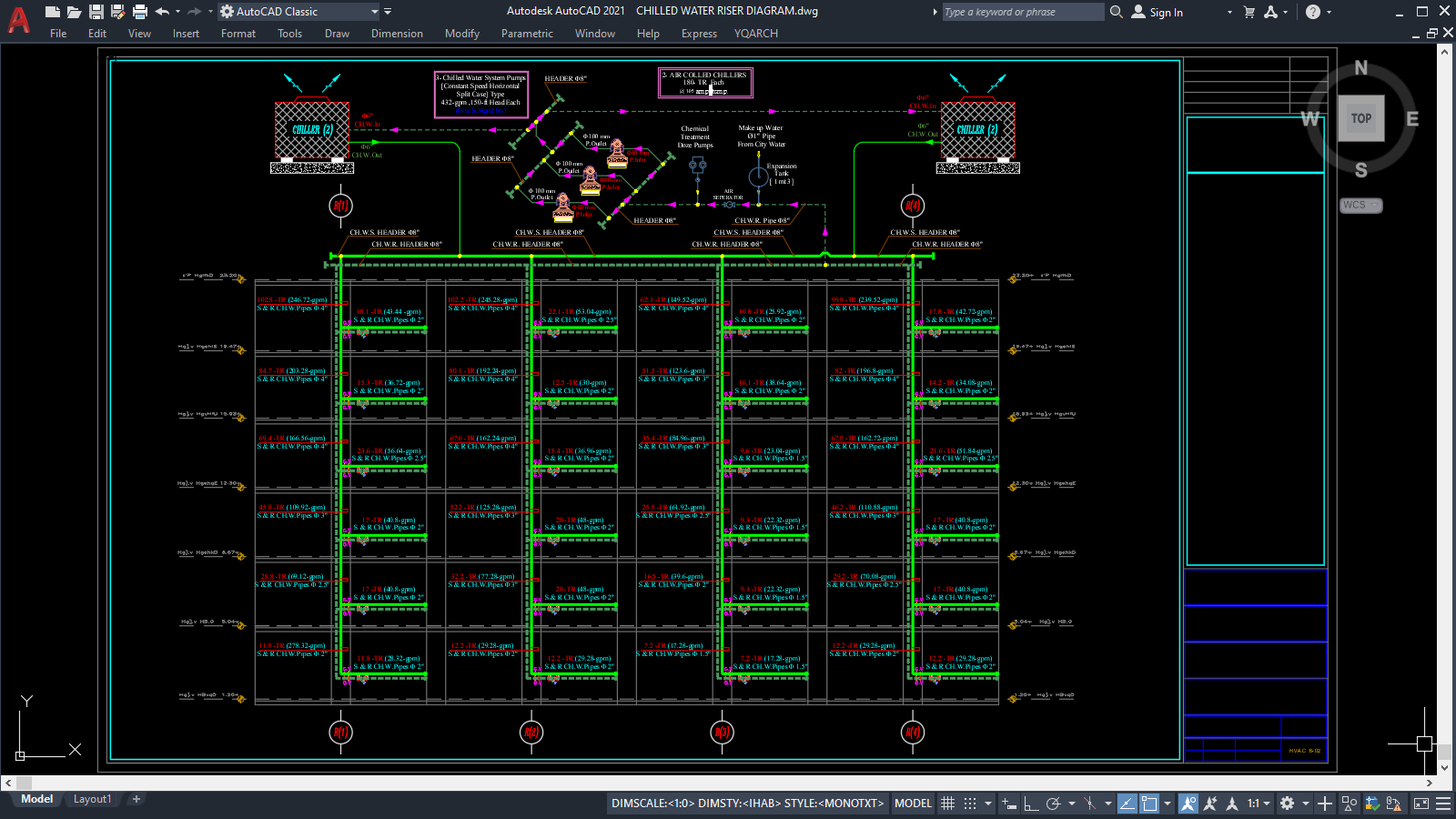Screen dimensions: 1456x819
Task: Switch to the Model tab
Action: point(37,799)
